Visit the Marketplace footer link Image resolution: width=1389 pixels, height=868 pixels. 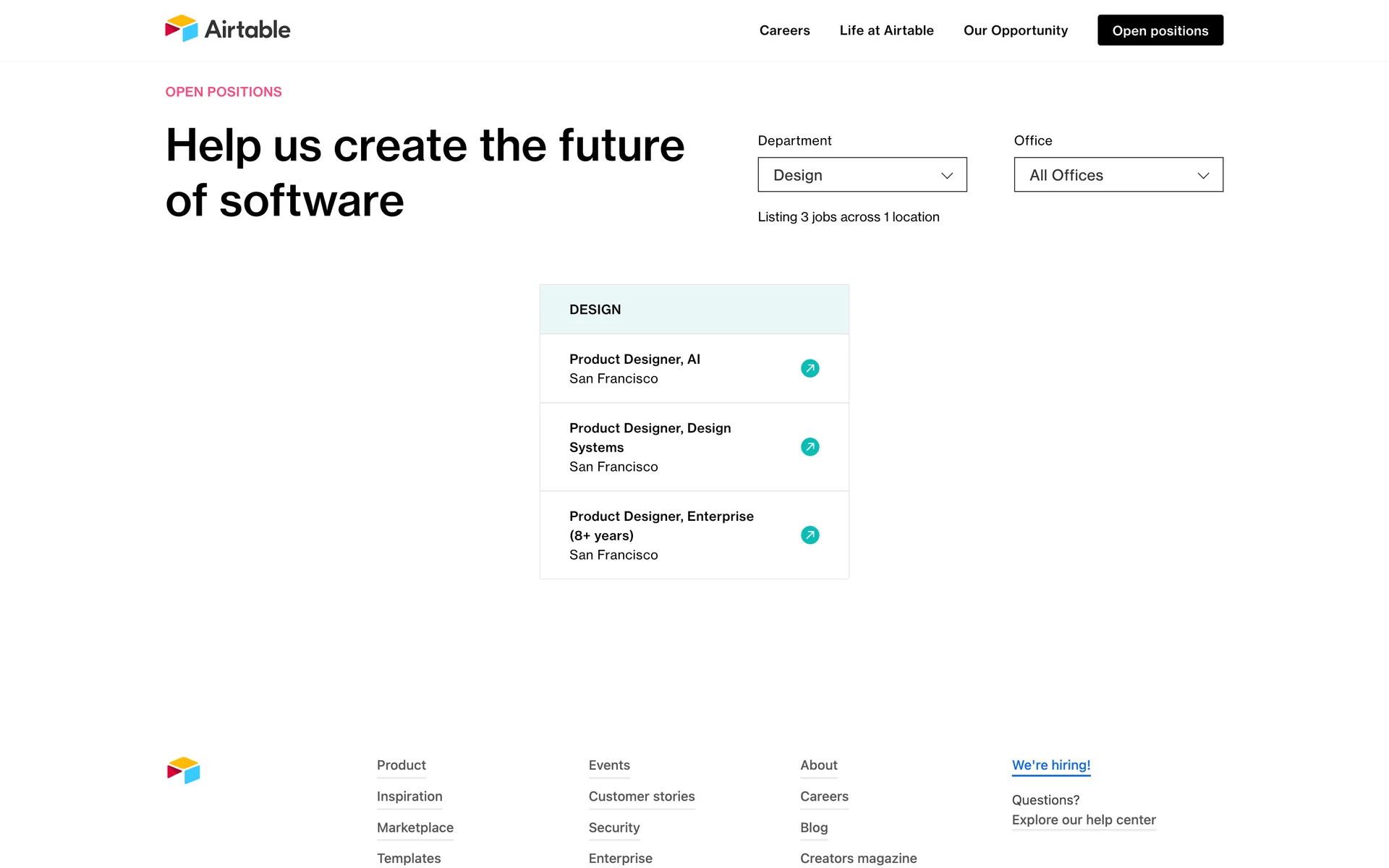coord(415,827)
